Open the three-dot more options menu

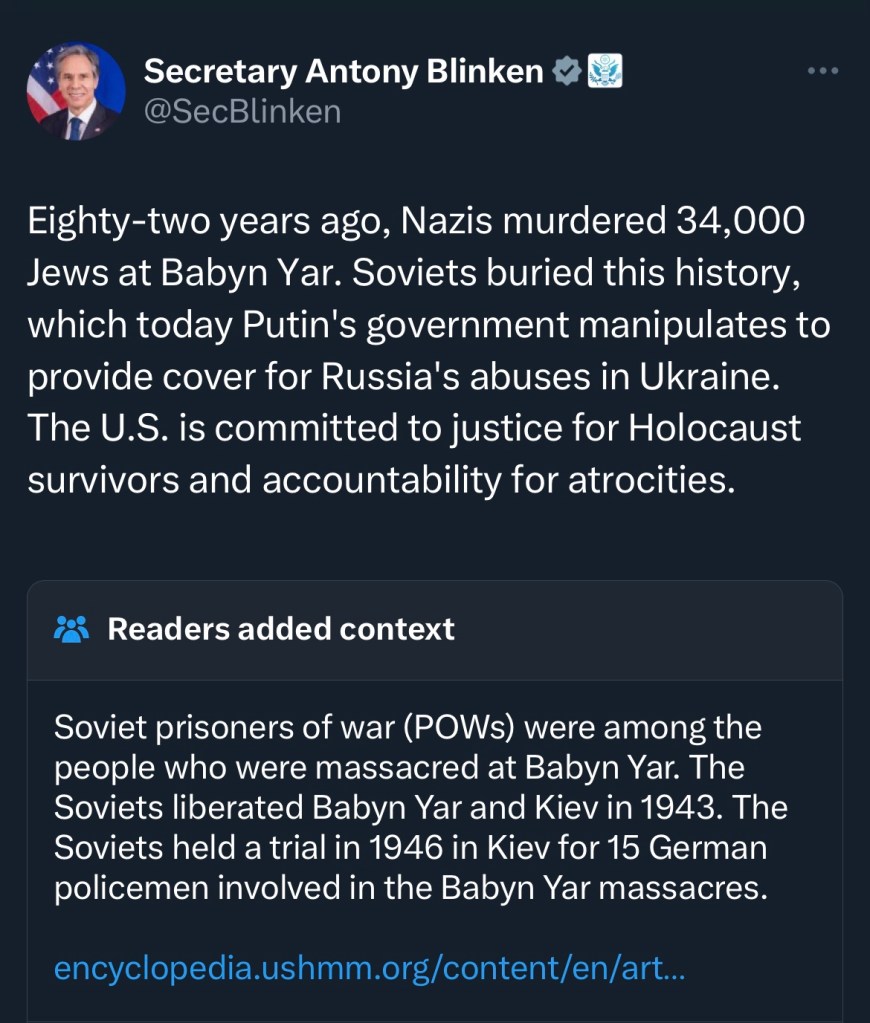pyautogui.click(x=822, y=70)
